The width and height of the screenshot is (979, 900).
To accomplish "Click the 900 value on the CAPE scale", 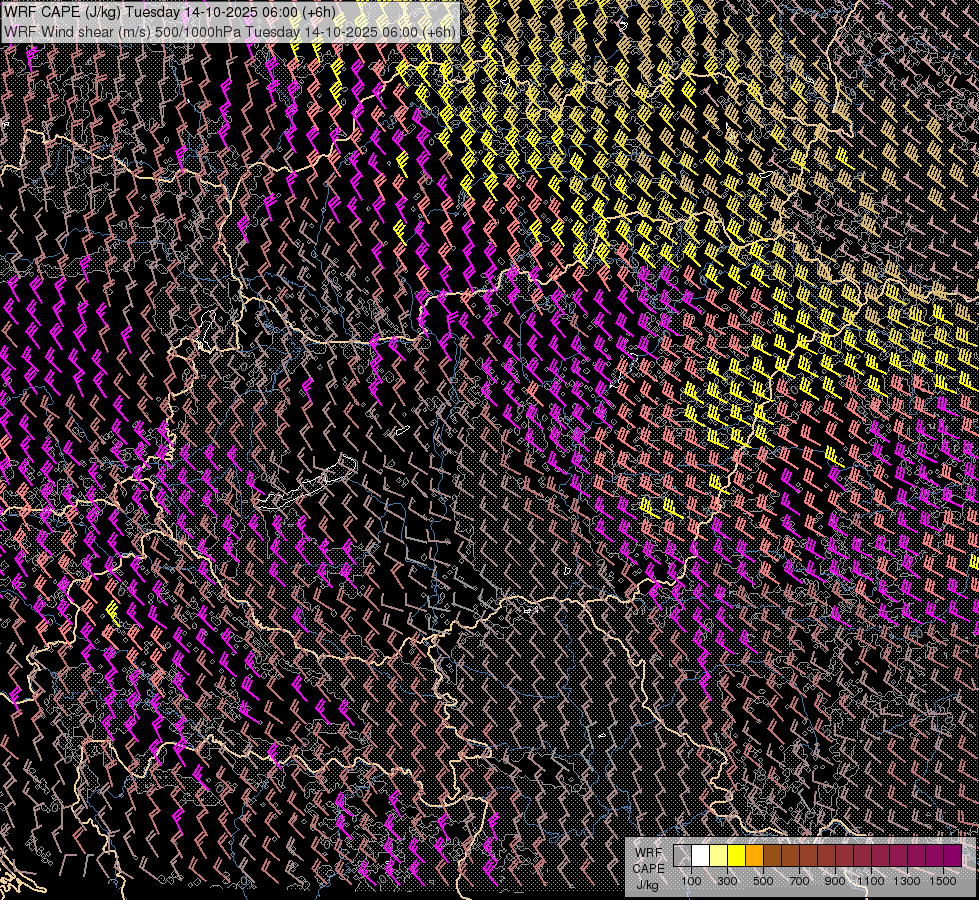I will pos(835,881).
